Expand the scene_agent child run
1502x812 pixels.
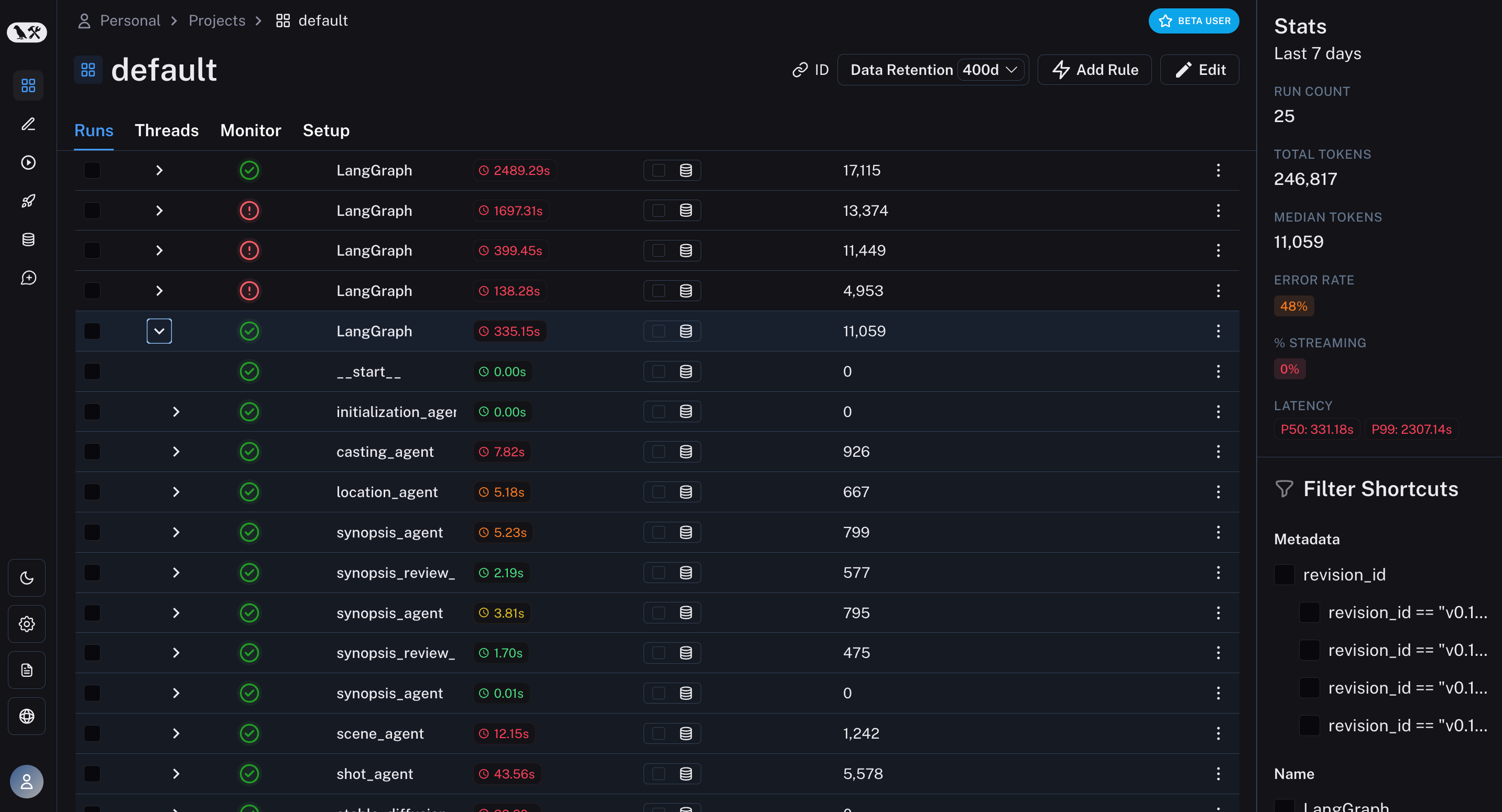point(176,733)
